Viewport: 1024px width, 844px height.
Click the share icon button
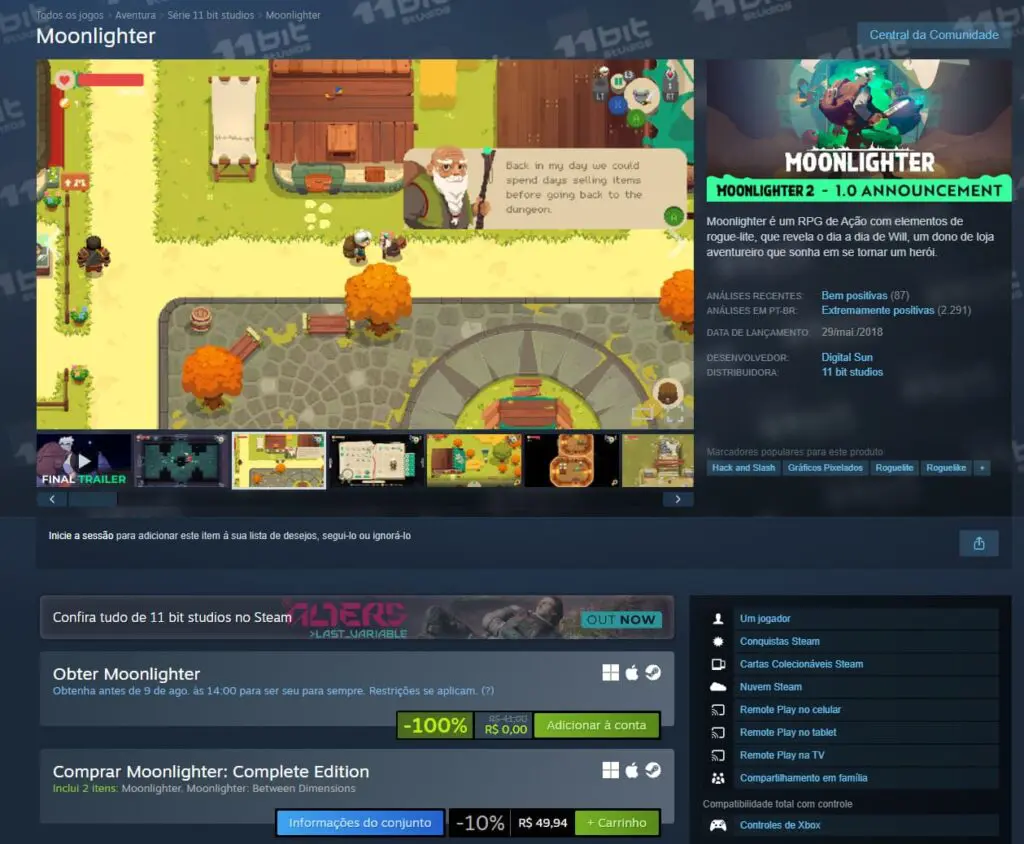978,544
